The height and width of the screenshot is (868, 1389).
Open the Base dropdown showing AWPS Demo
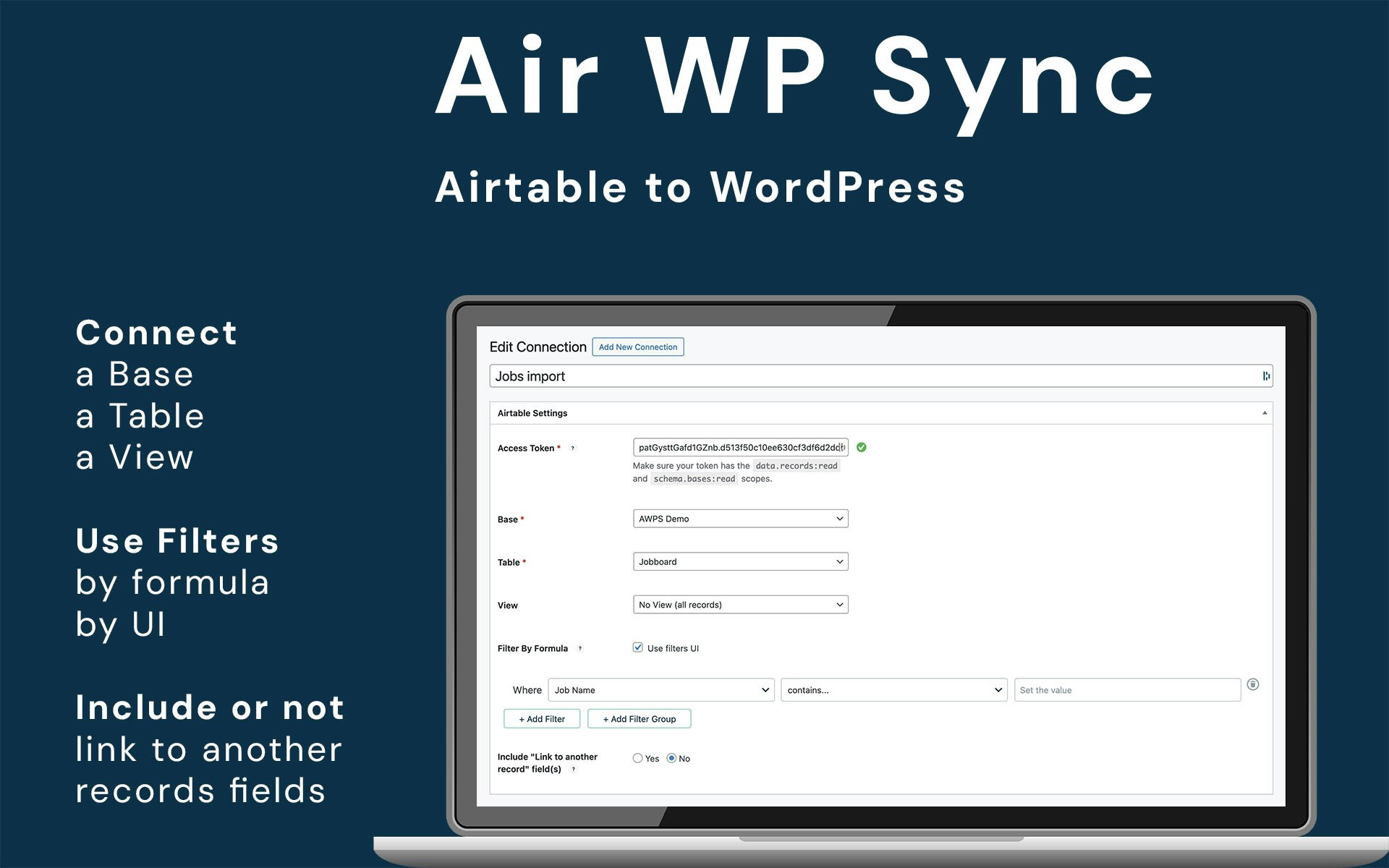tap(740, 519)
